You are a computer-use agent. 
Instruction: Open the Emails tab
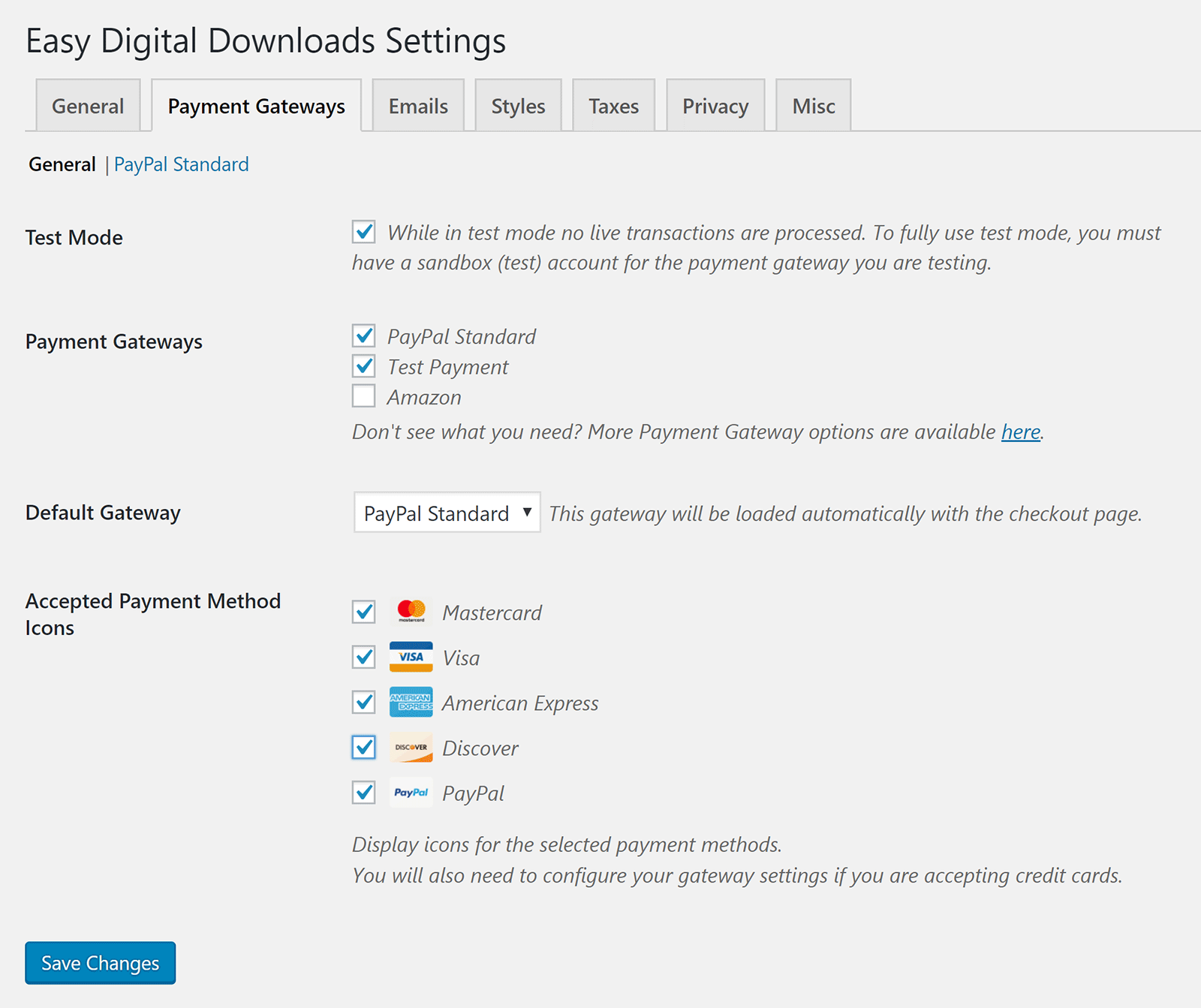point(418,106)
